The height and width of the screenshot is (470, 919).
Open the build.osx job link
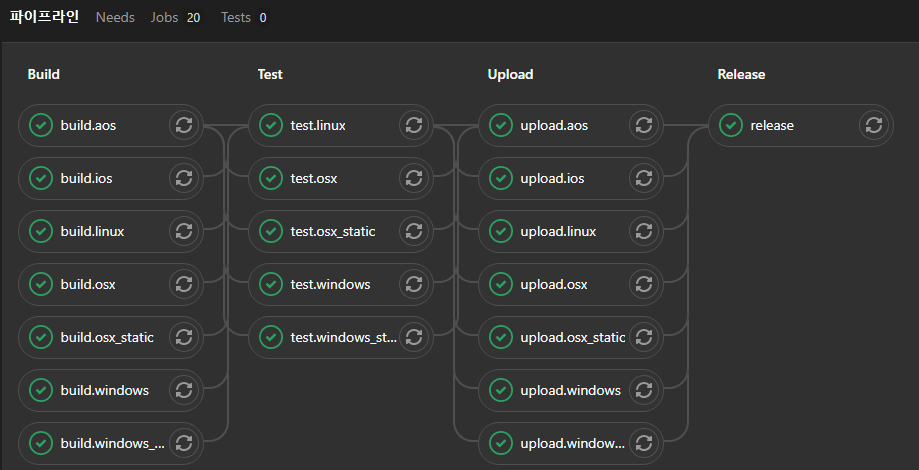[88, 284]
